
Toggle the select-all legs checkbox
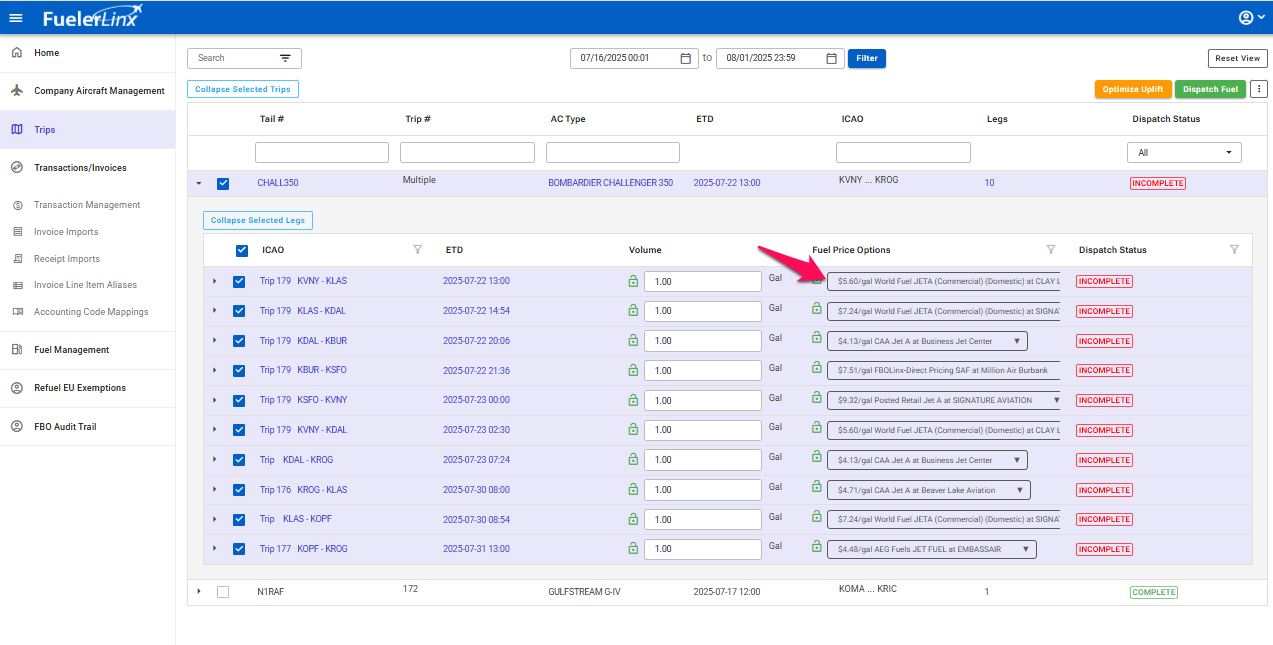pos(242,251)
